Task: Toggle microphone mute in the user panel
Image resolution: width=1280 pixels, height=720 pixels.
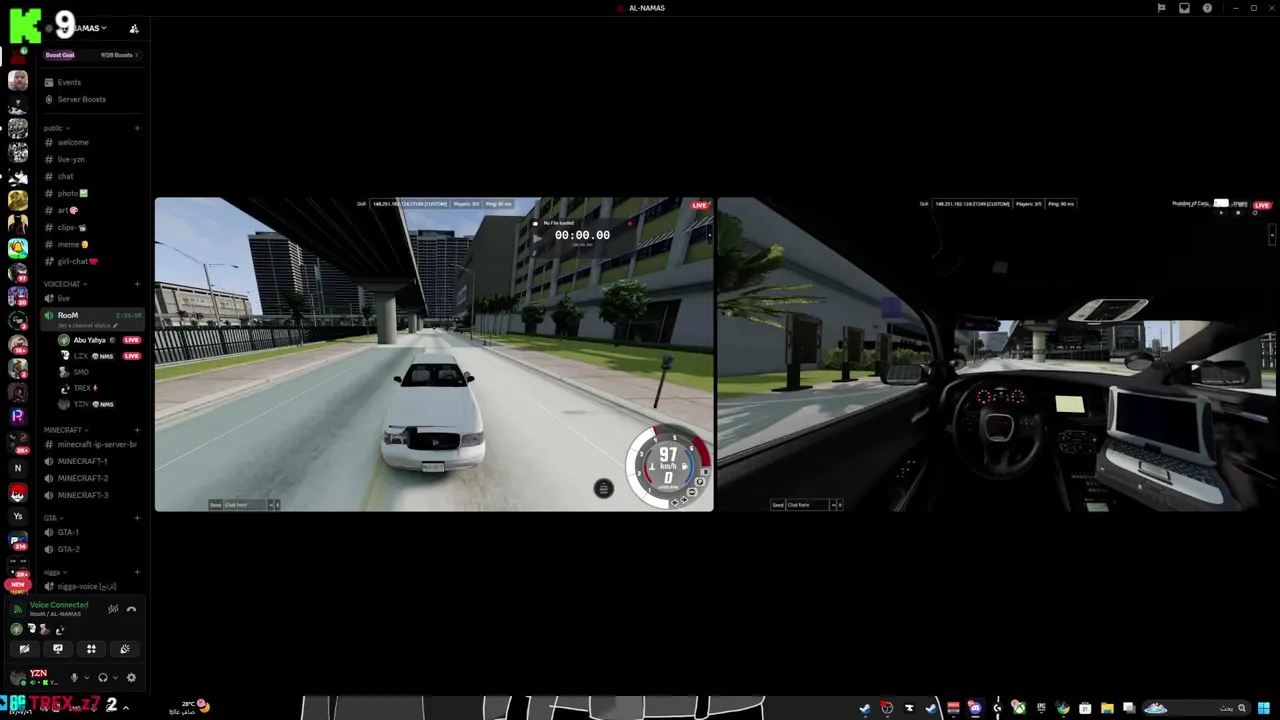Action: (x=74, y=677)
